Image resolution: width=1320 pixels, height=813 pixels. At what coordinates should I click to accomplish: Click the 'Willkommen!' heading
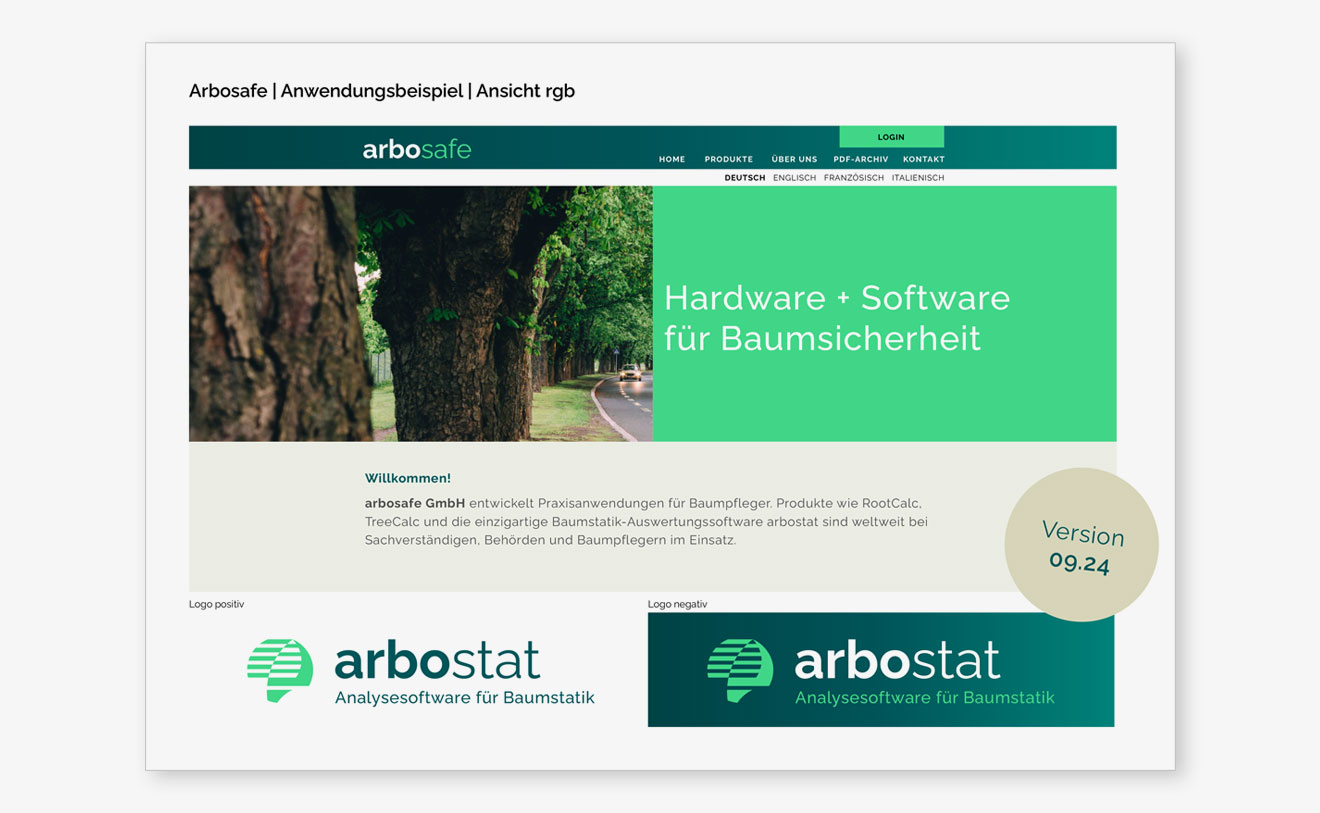click(408, 479)
